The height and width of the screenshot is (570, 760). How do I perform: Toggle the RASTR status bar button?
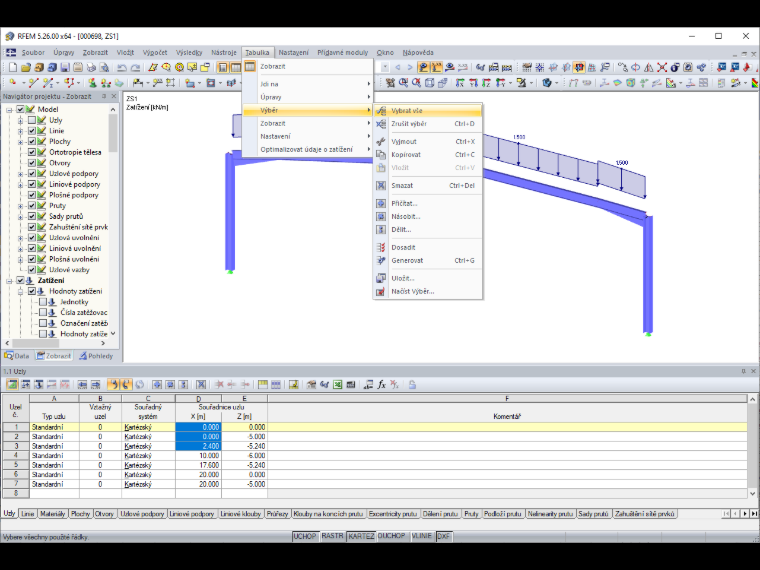coord(332,536)
